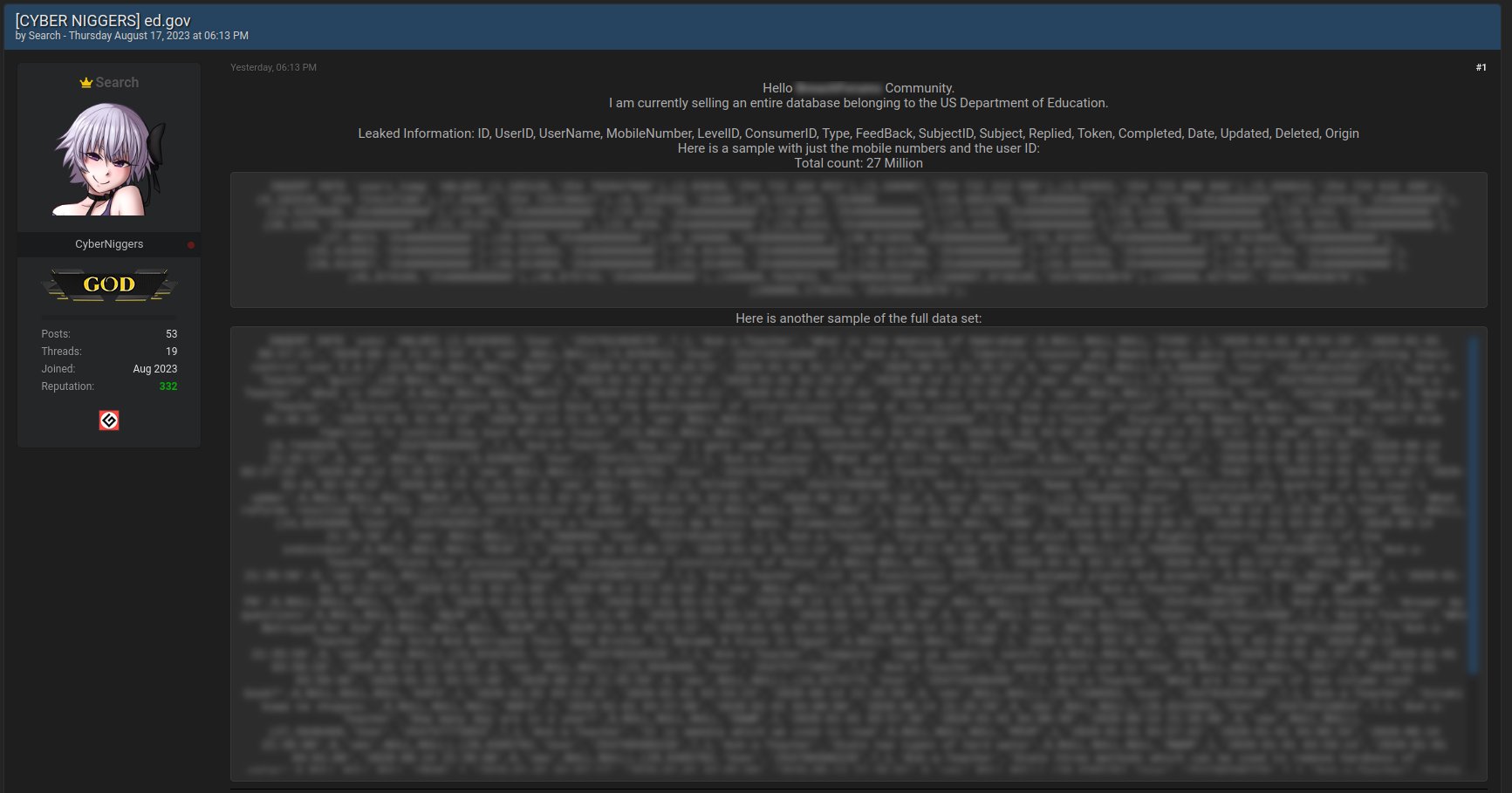The image size is (1512, 793).
Task: Click the 'Threads:' label in user stats
Action: [61, 352]
